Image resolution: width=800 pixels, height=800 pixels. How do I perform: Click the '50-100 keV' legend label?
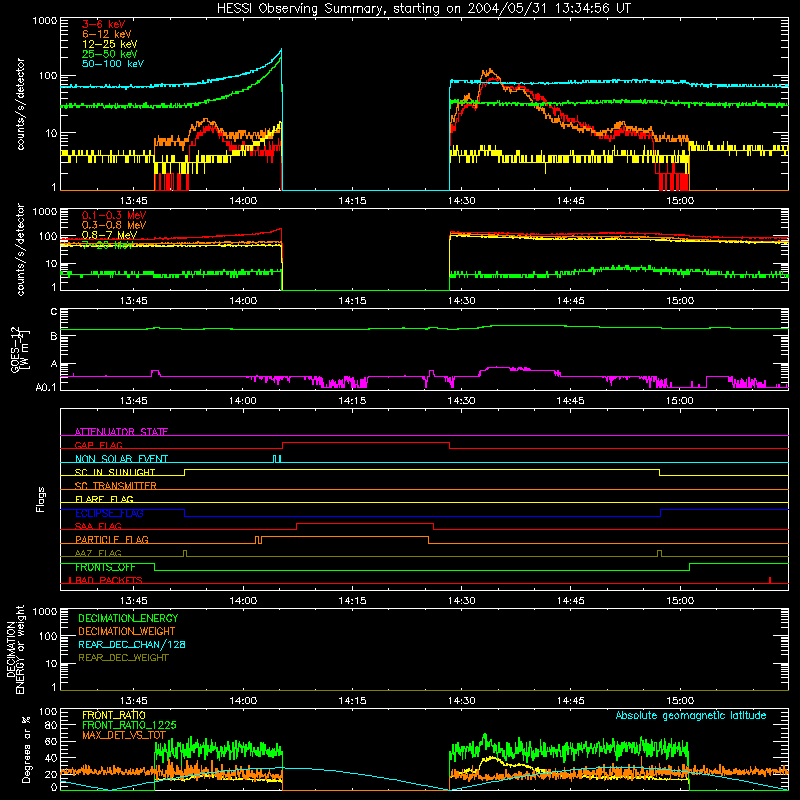(x=113, y=64)
